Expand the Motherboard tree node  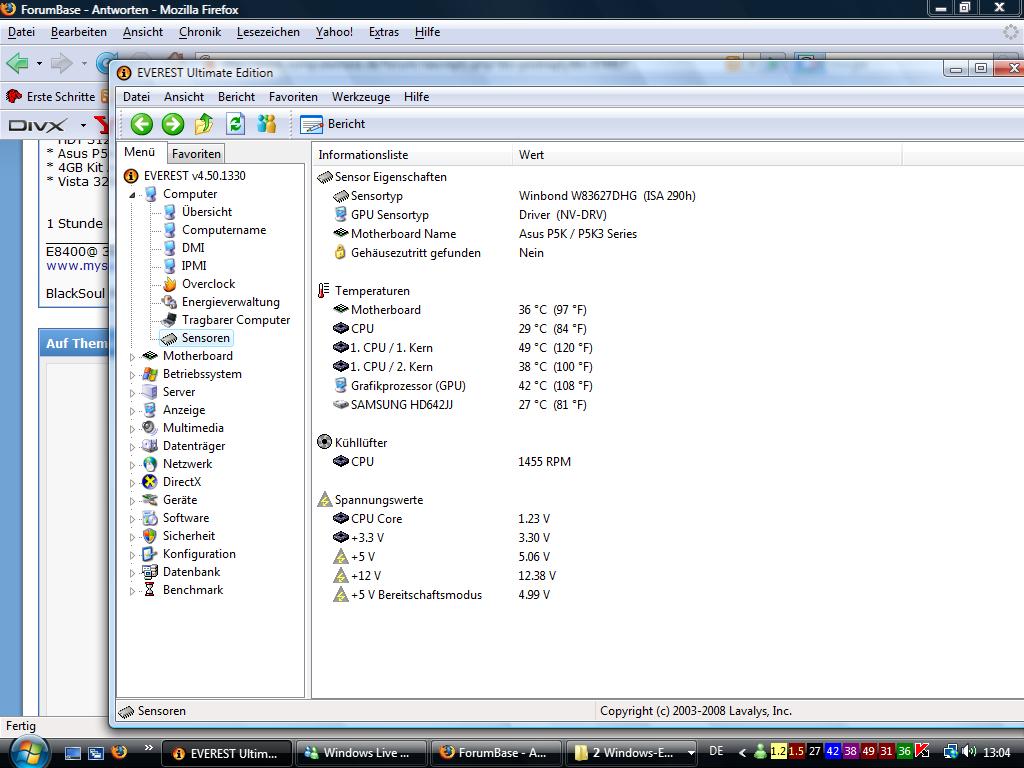[132, 357]
